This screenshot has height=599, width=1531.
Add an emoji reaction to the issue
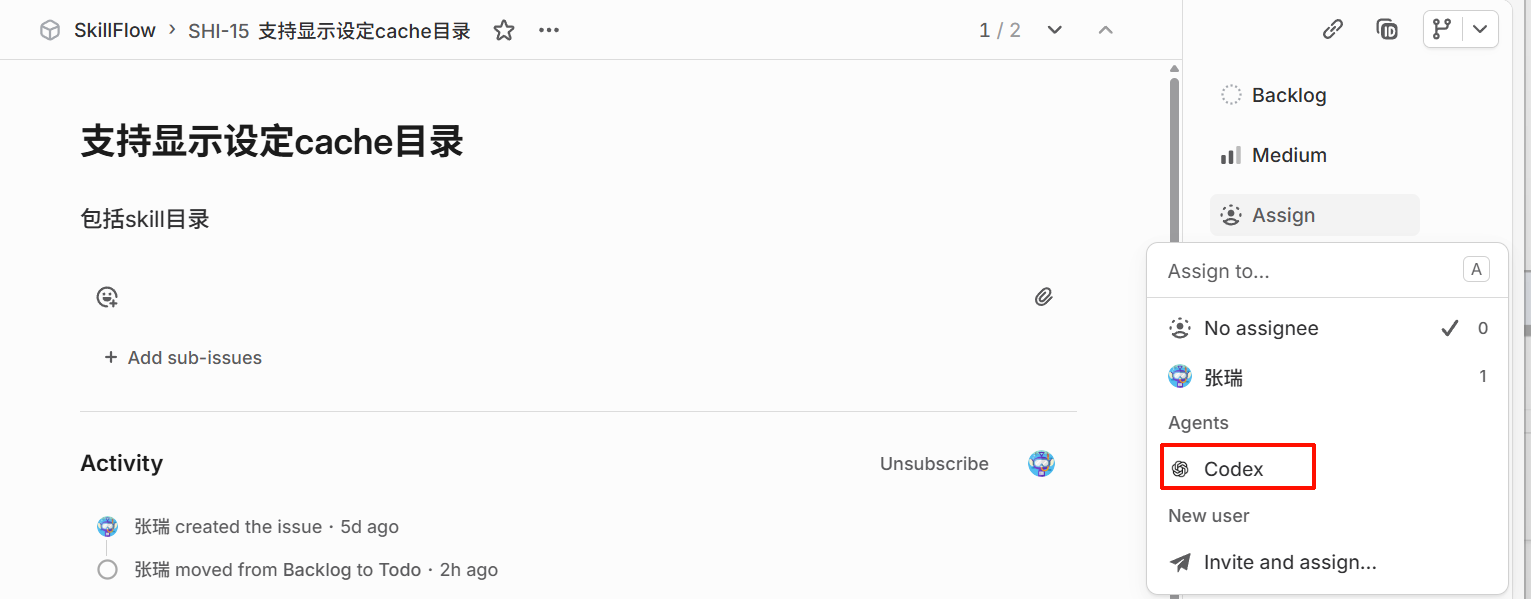(x=107, y=297)
